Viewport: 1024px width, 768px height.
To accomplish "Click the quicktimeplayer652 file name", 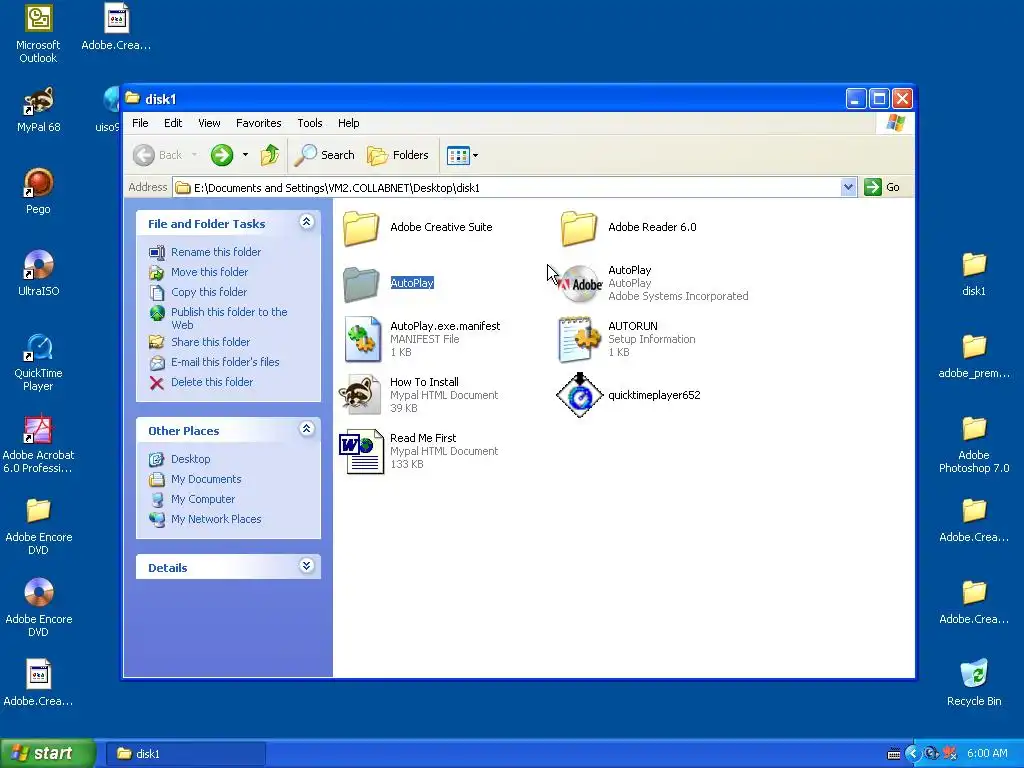I will pos(654,395).
